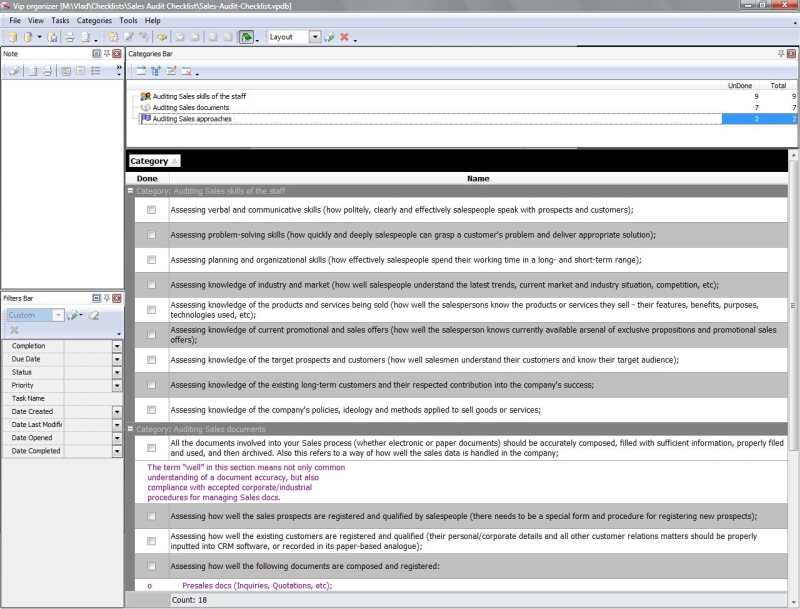
Task: Click the print icon in main toolbar
Action: 70,37
